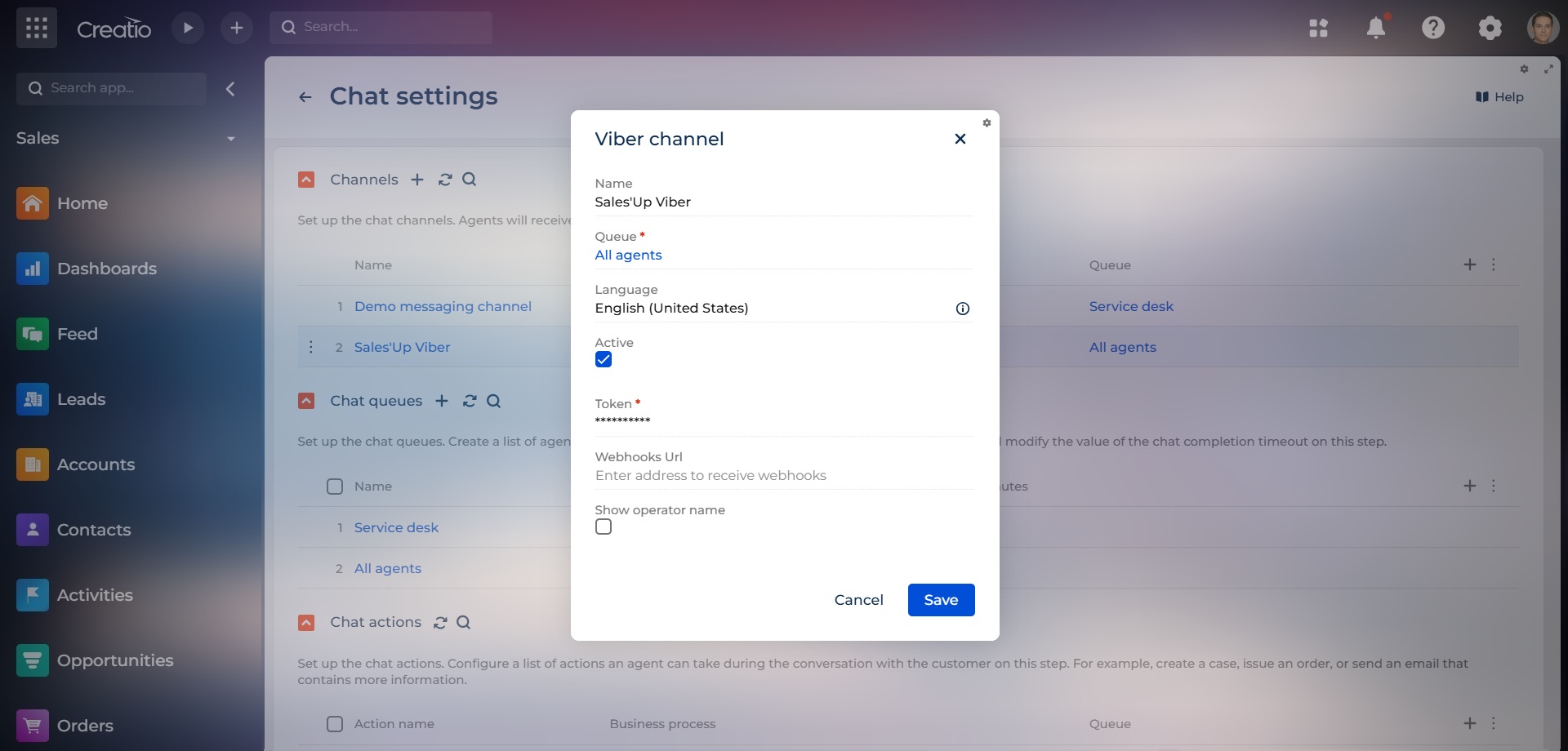The height and width of the screenshot is (751, 1568).
Task: Open the Chat queues table header kebab menu
Action: click(x=1494, y=486)
